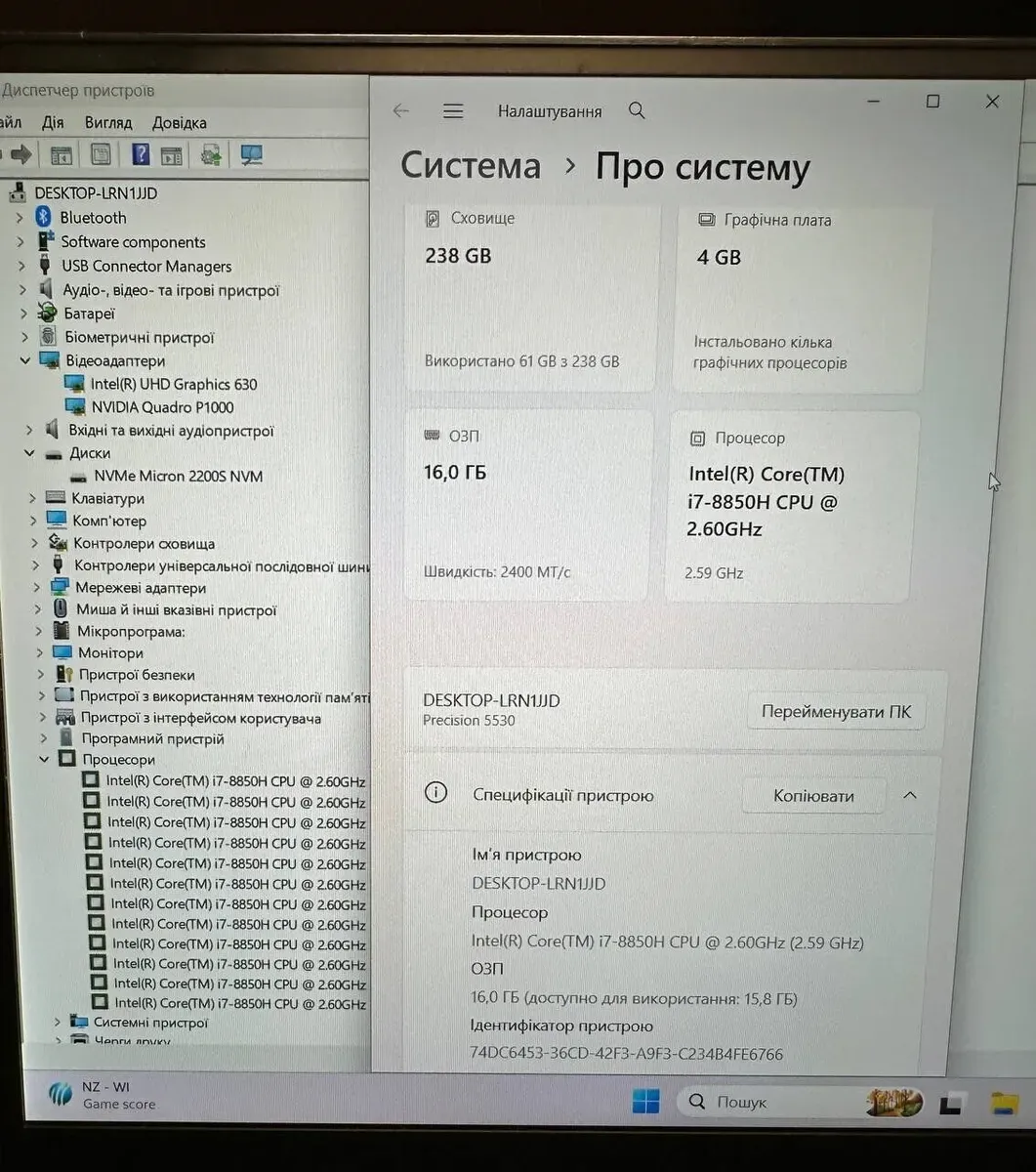
Task: Open the Вигляд menu in Device Manager
Action: 107,123
